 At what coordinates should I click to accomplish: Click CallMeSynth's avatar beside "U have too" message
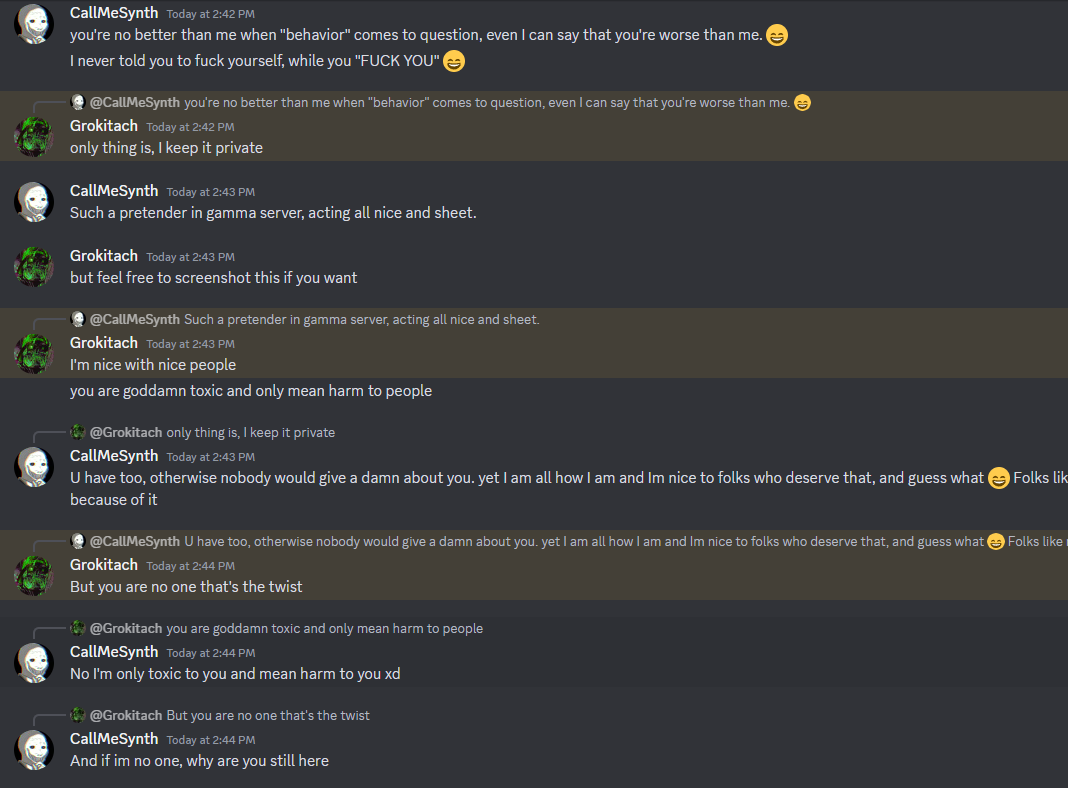click(x=33, y=466)
